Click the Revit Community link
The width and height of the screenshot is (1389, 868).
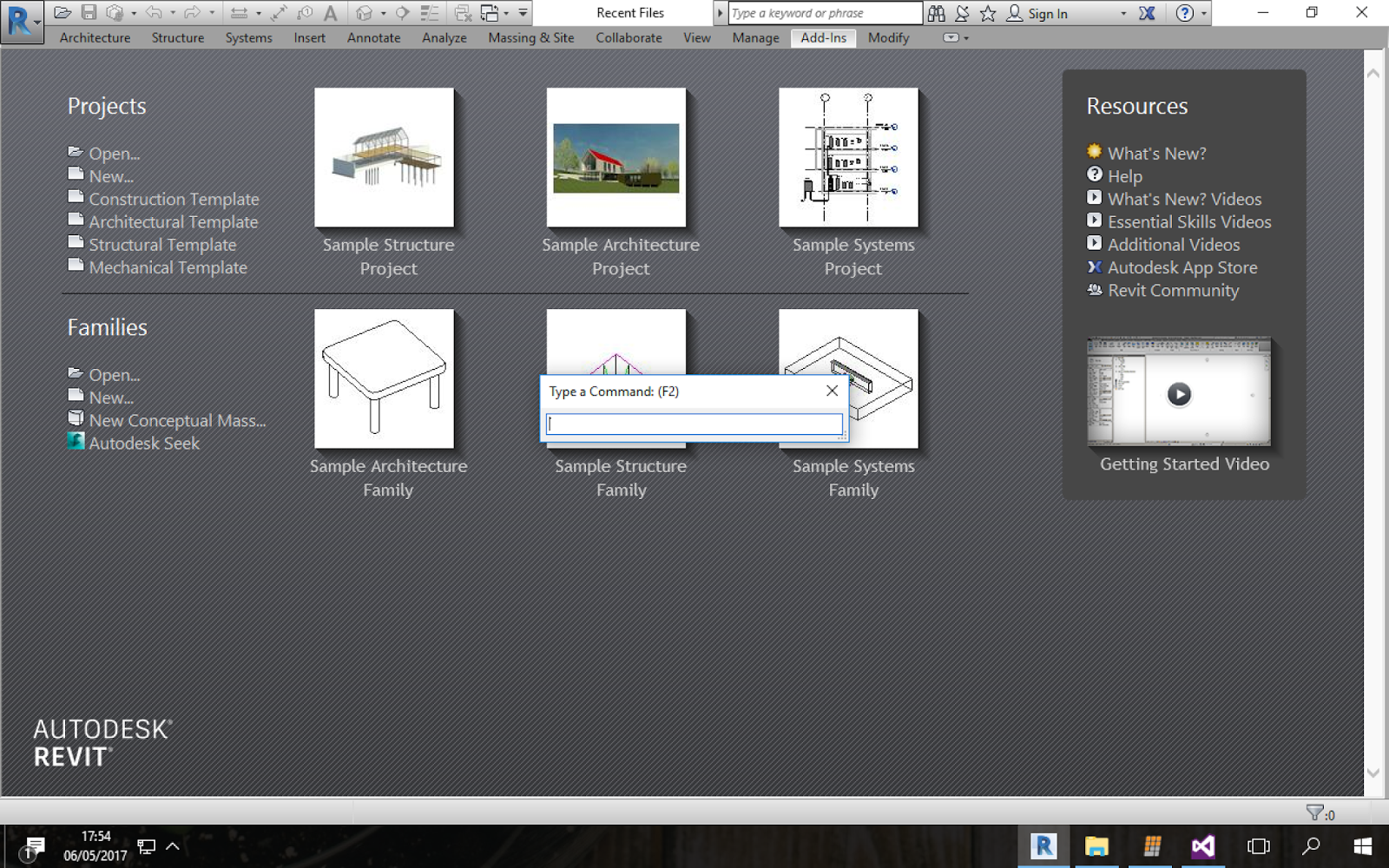click(x=1173, y=290)
